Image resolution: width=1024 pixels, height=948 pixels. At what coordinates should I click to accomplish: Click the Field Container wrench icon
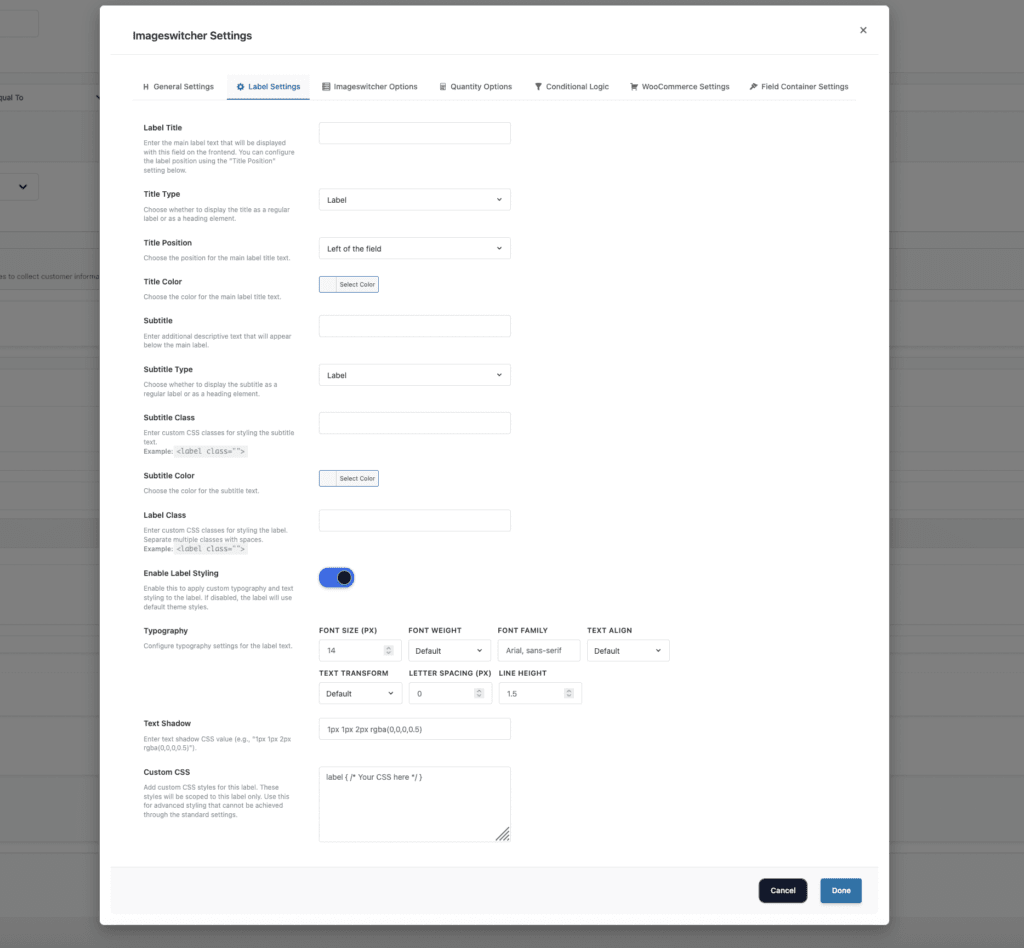point(753,86)
